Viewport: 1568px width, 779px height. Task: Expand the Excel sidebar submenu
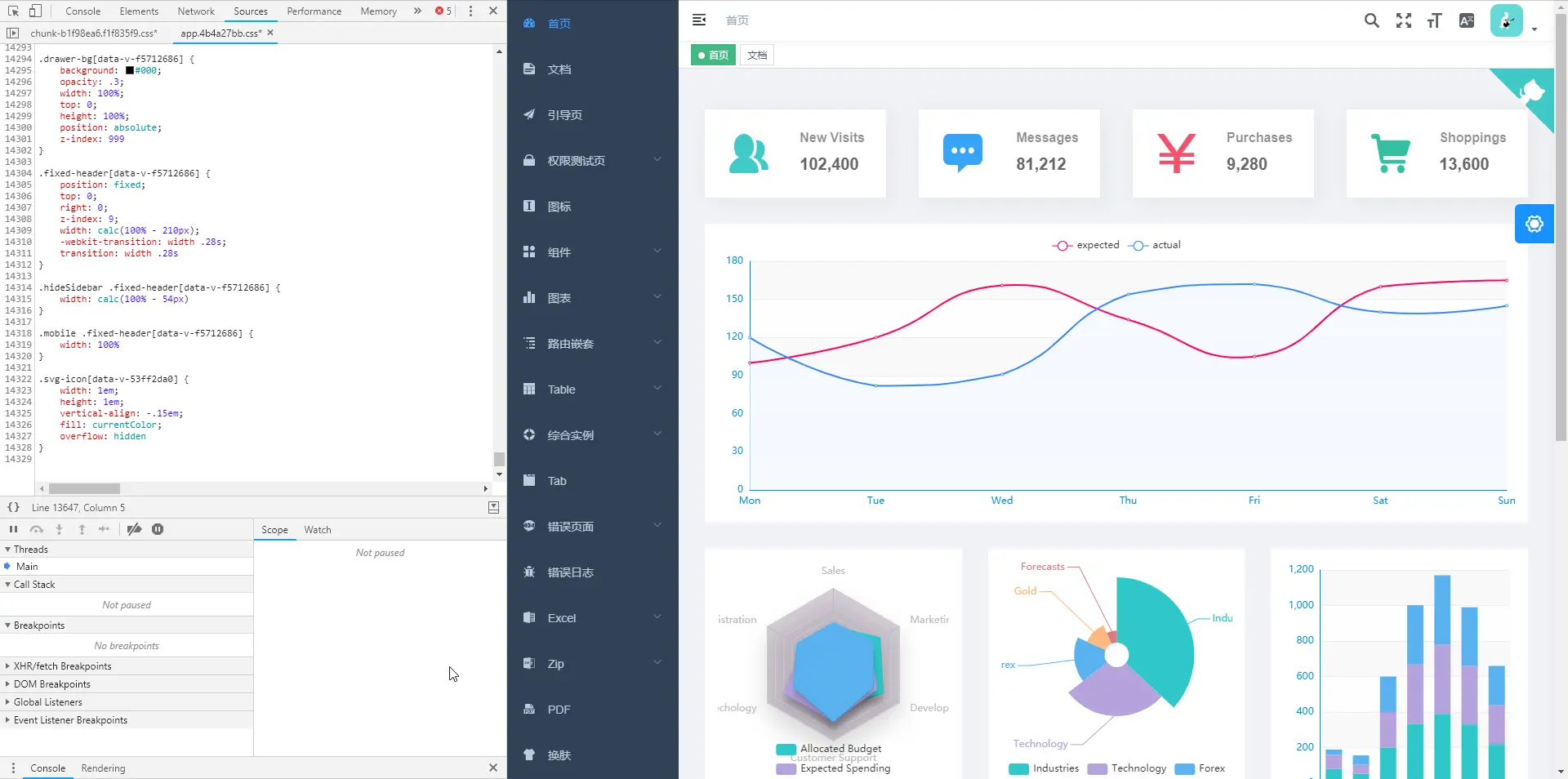coord(593,618)
